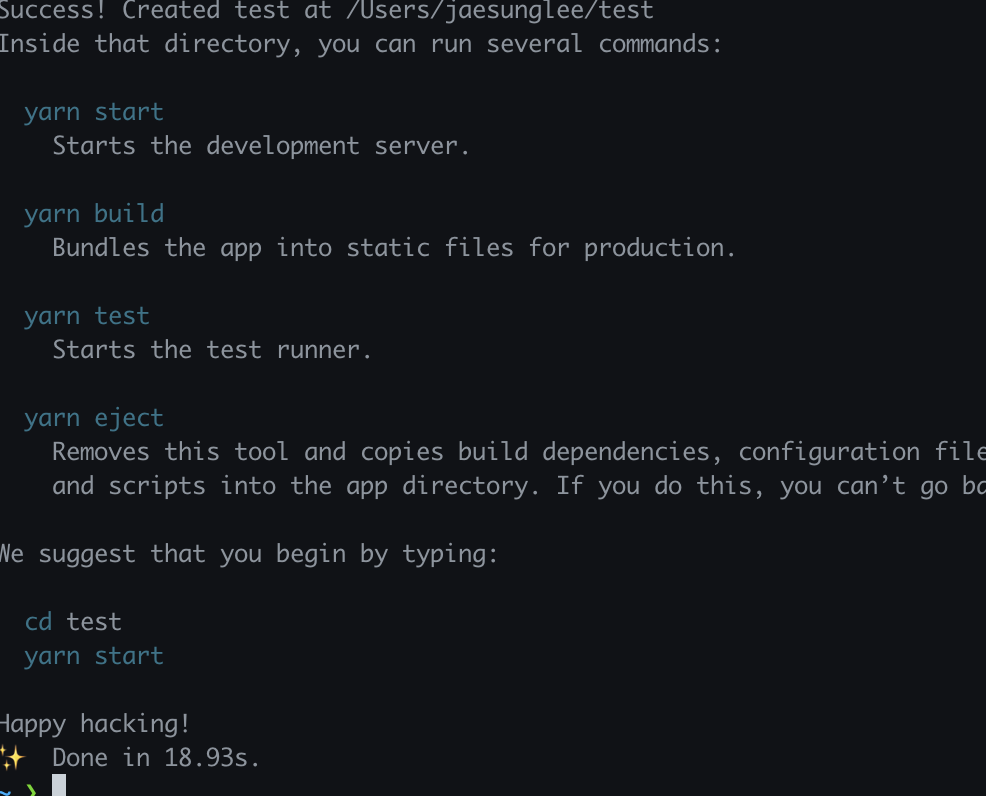
Task: Click the first yarn start command heading
Action: pos(94,112)
